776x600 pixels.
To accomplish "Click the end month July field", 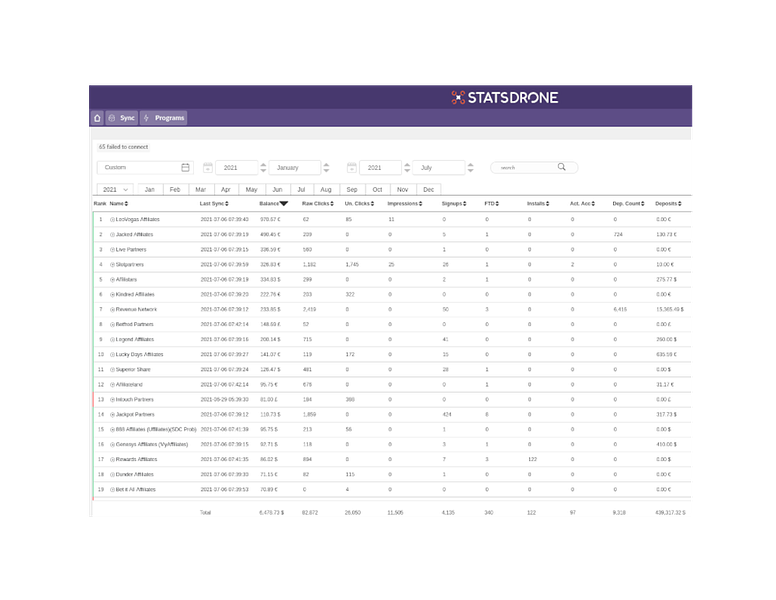I will point(438,168).
